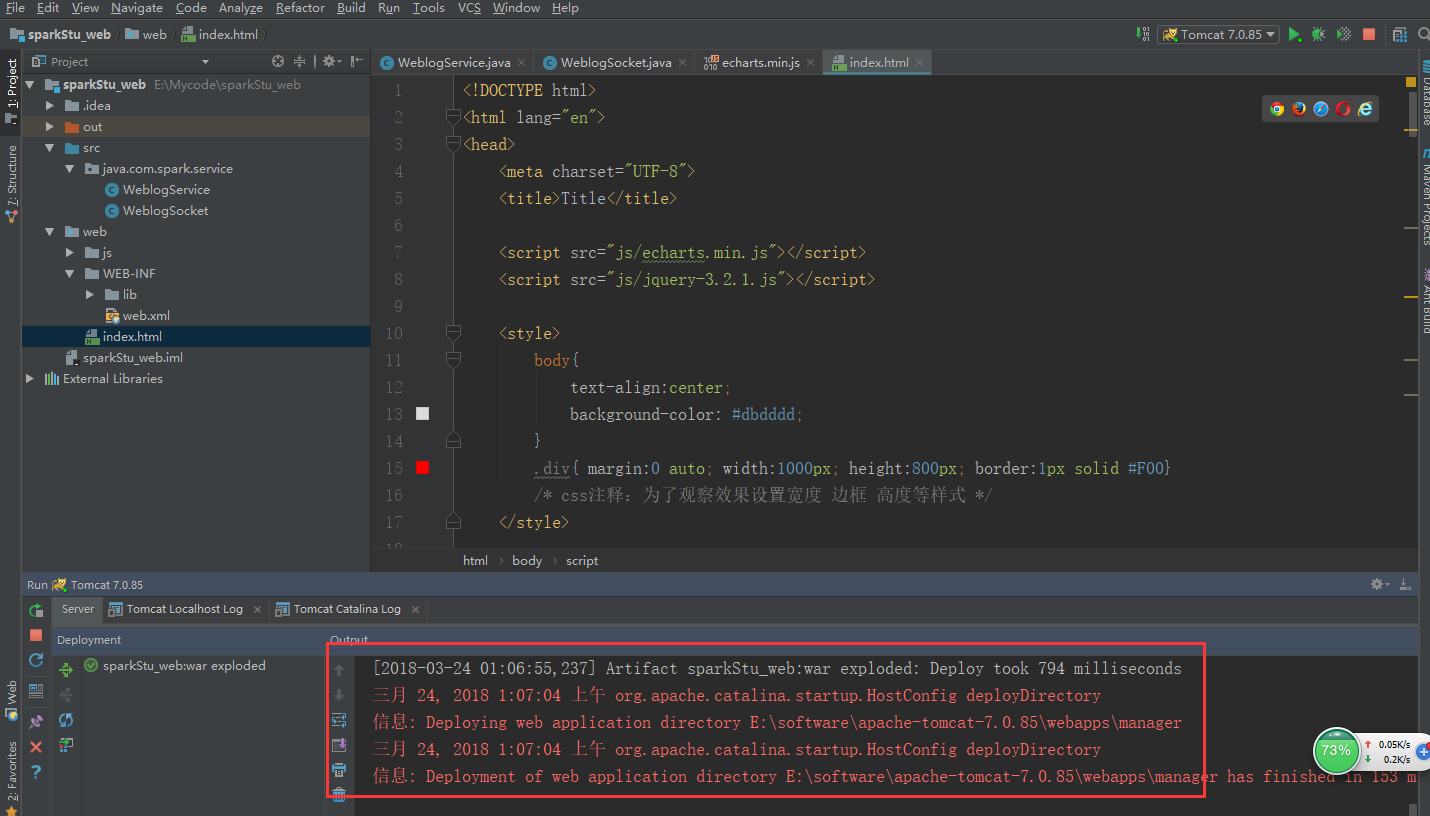Viewport: 1430px width, 816px height.
Task: Print console output with printer icon
Action: pos(339,770)
